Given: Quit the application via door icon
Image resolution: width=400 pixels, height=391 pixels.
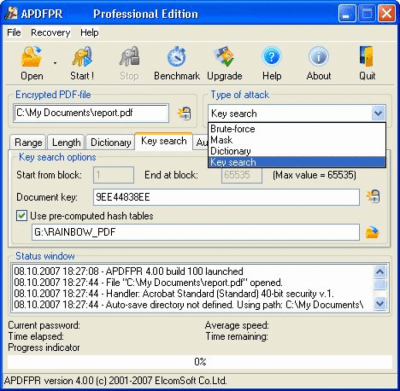Looking at the screenshot, I should click(x=367, y=63).
